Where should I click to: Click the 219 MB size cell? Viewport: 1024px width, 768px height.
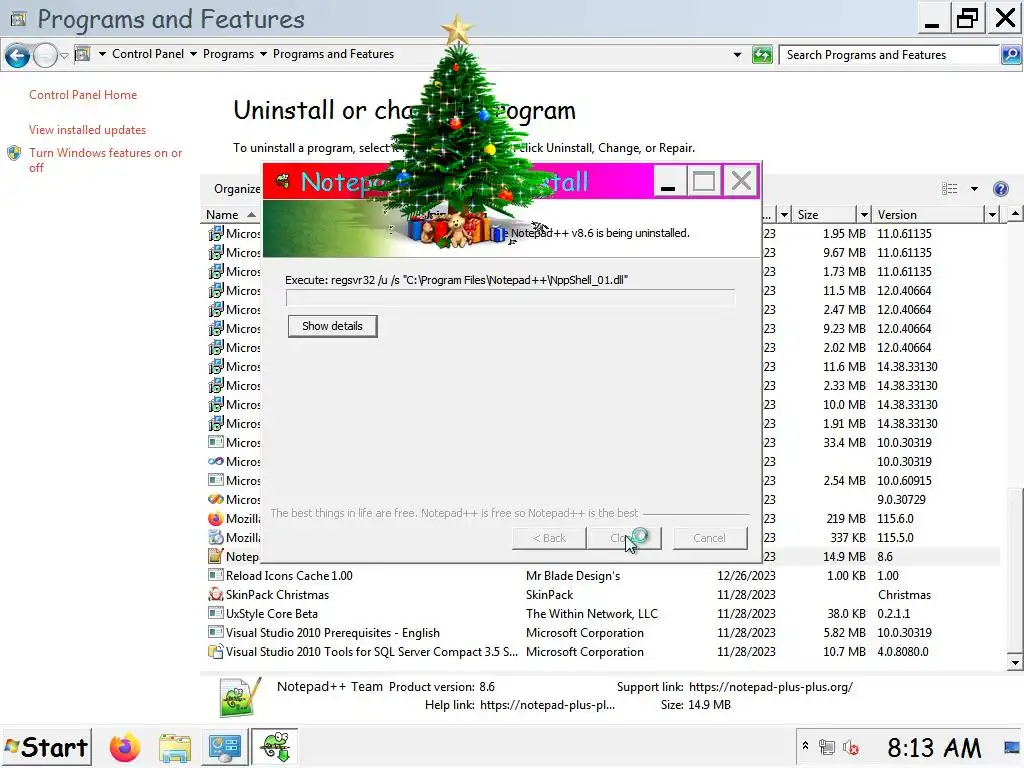point(846,519)
